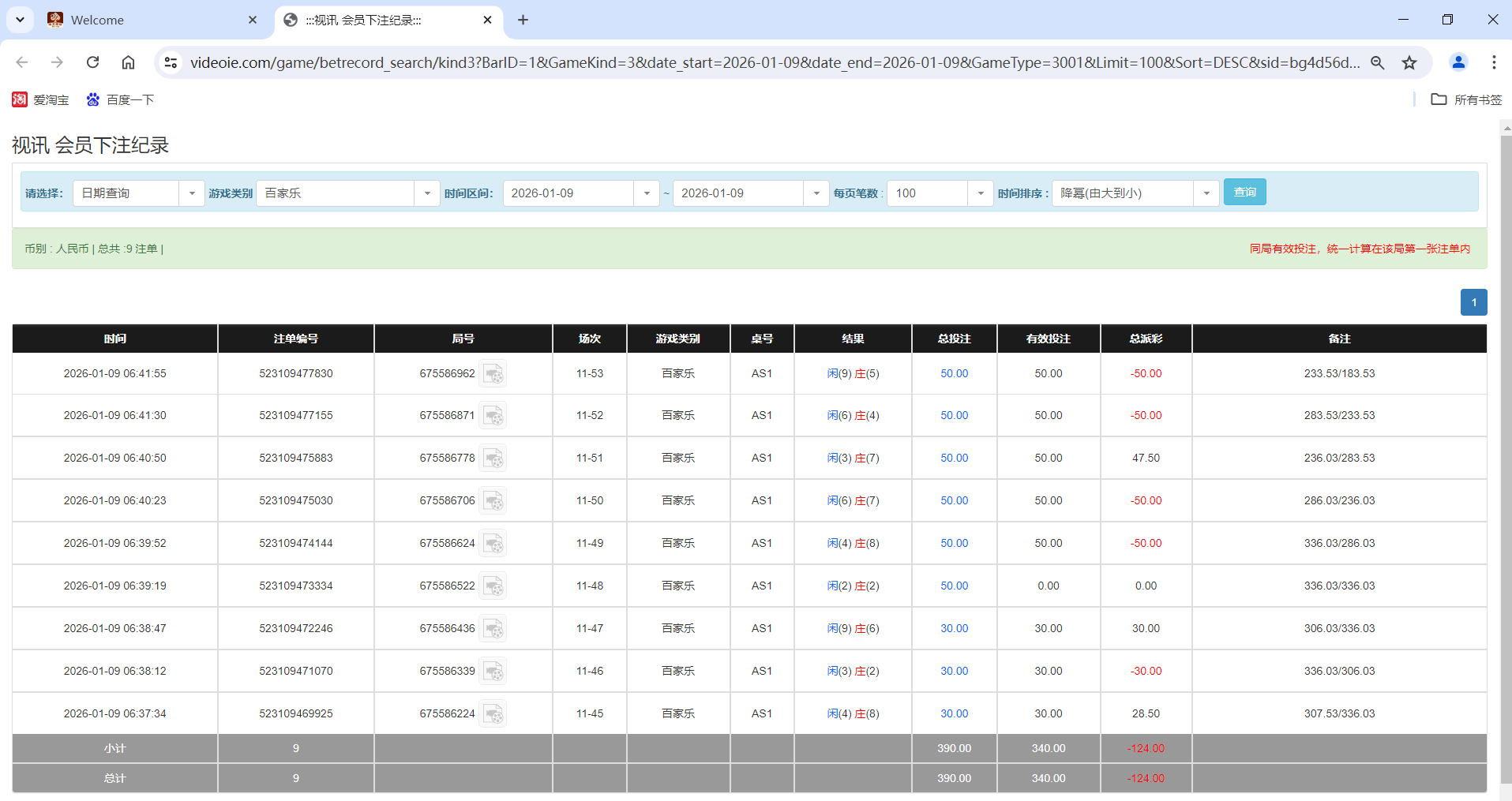Click the browser profile avatar icon
Image resolution: width=1512 pixels, height=801 pixels.
pos(1458,62)
